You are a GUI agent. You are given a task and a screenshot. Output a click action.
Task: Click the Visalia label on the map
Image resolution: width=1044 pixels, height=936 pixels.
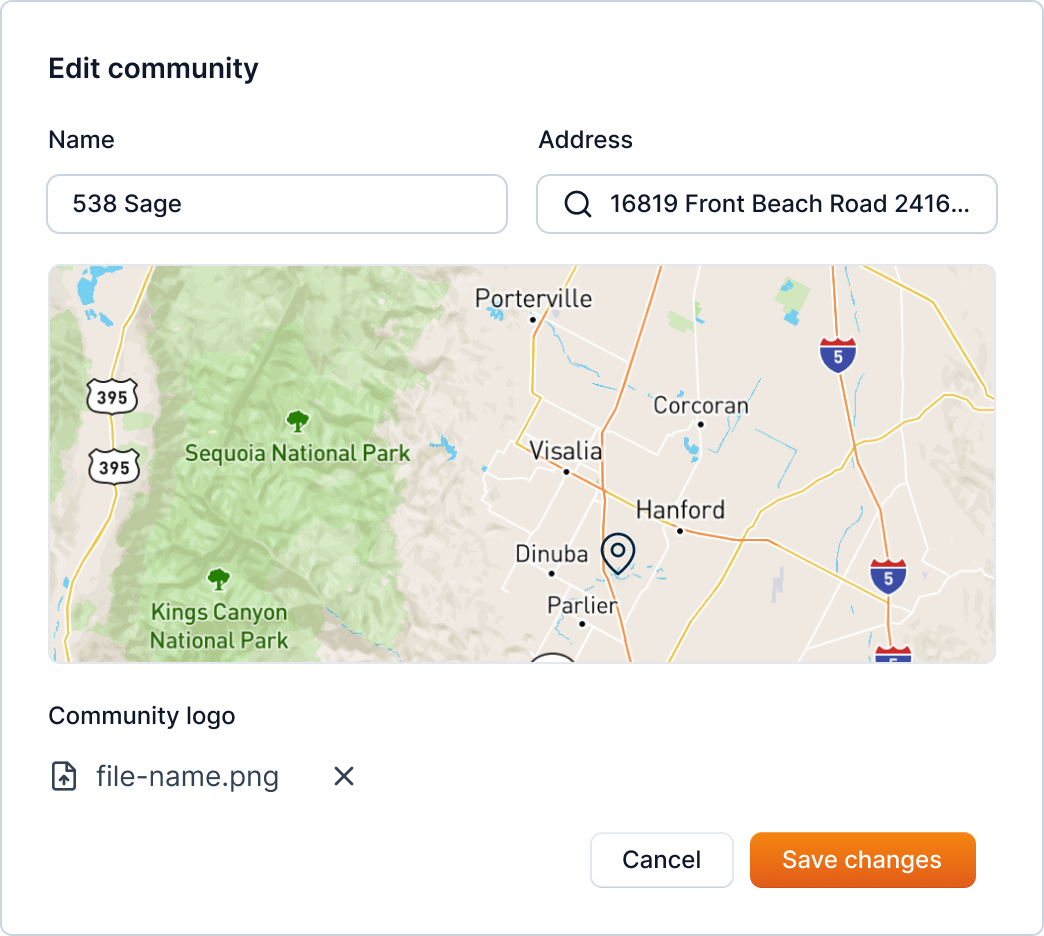(x=566, y=451)
